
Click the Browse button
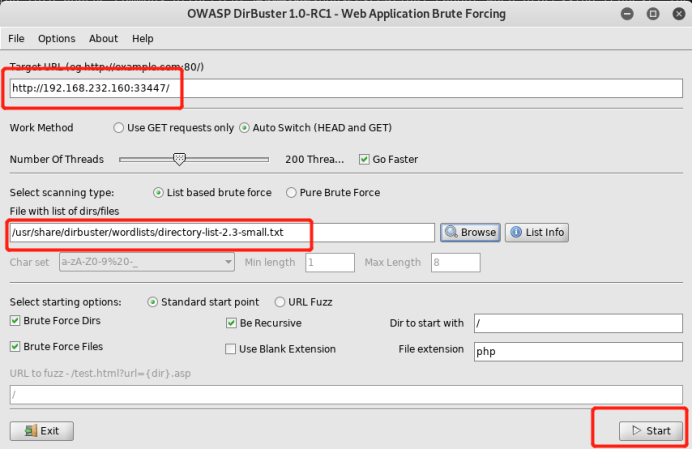[x=470, y=232]
